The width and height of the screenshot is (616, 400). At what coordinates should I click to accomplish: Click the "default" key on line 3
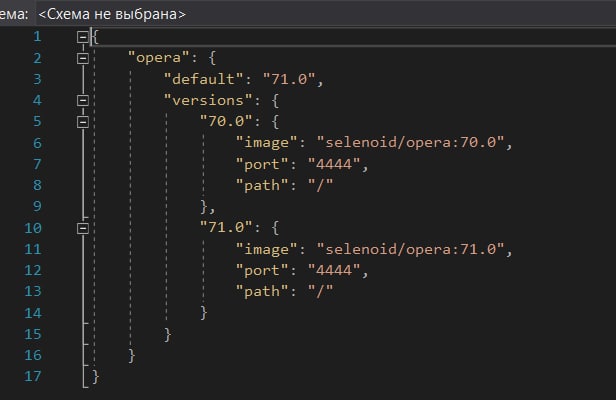(204, 79)
